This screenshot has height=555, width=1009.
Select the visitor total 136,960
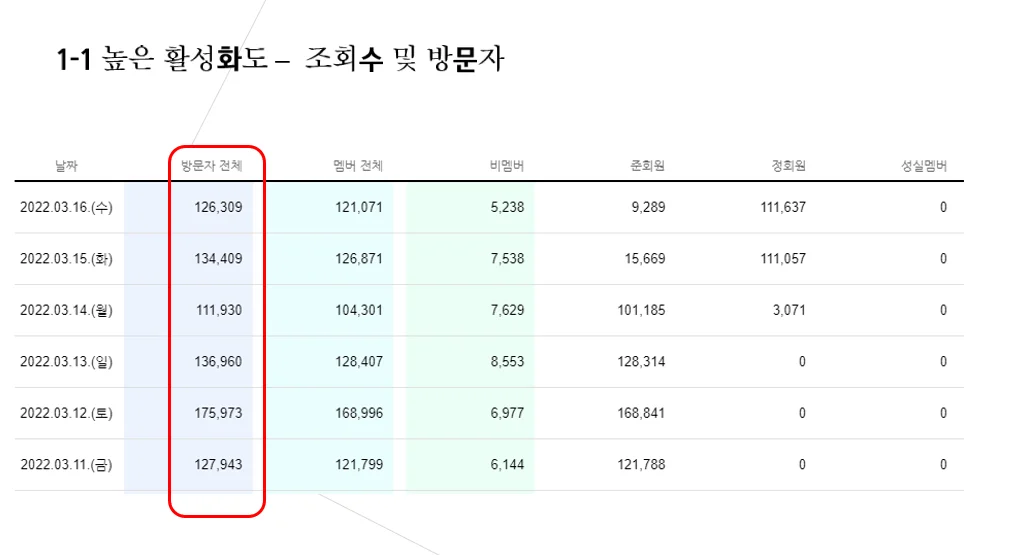click(x=218, y=362)
